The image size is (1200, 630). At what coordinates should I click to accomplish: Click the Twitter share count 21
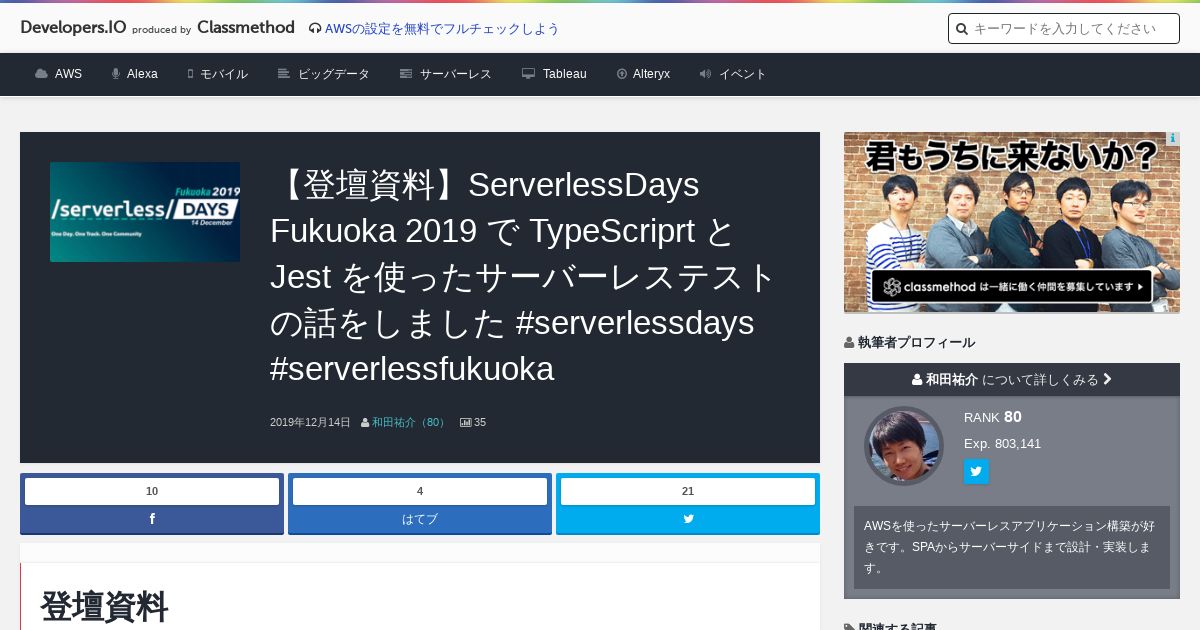pyautogui.click(x=688, y=491)
